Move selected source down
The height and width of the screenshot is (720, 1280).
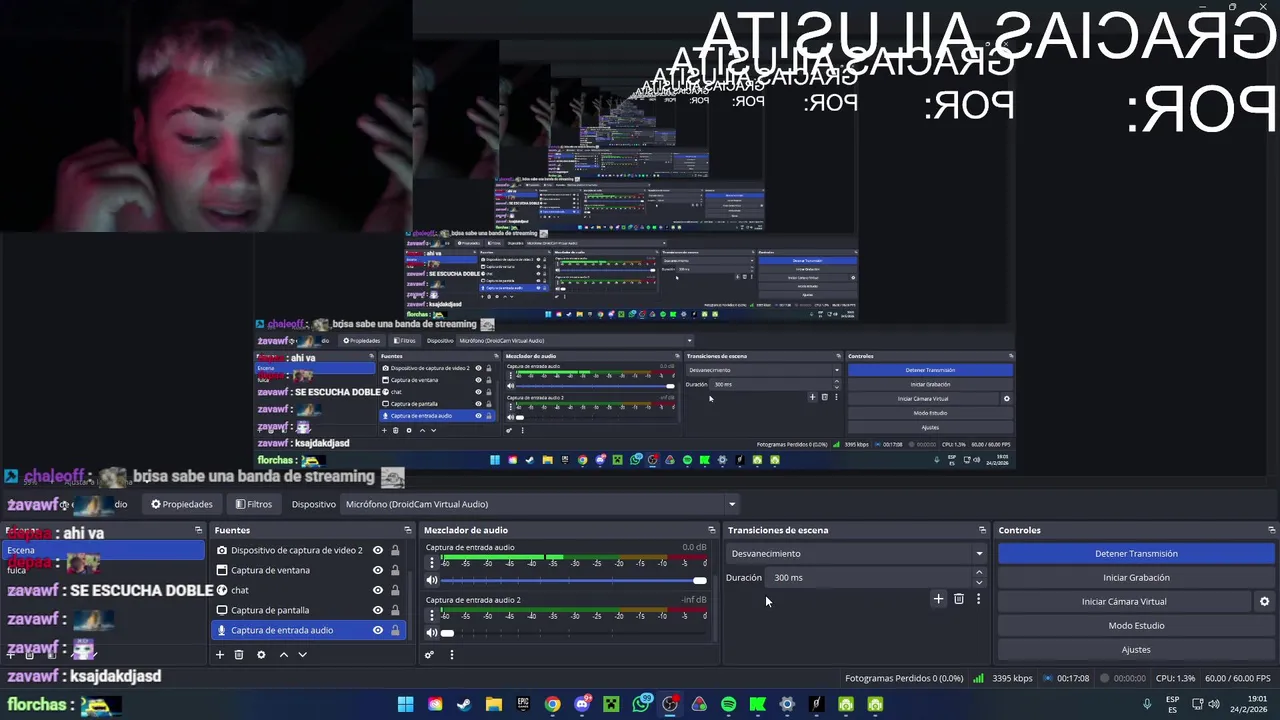[302, 655]
